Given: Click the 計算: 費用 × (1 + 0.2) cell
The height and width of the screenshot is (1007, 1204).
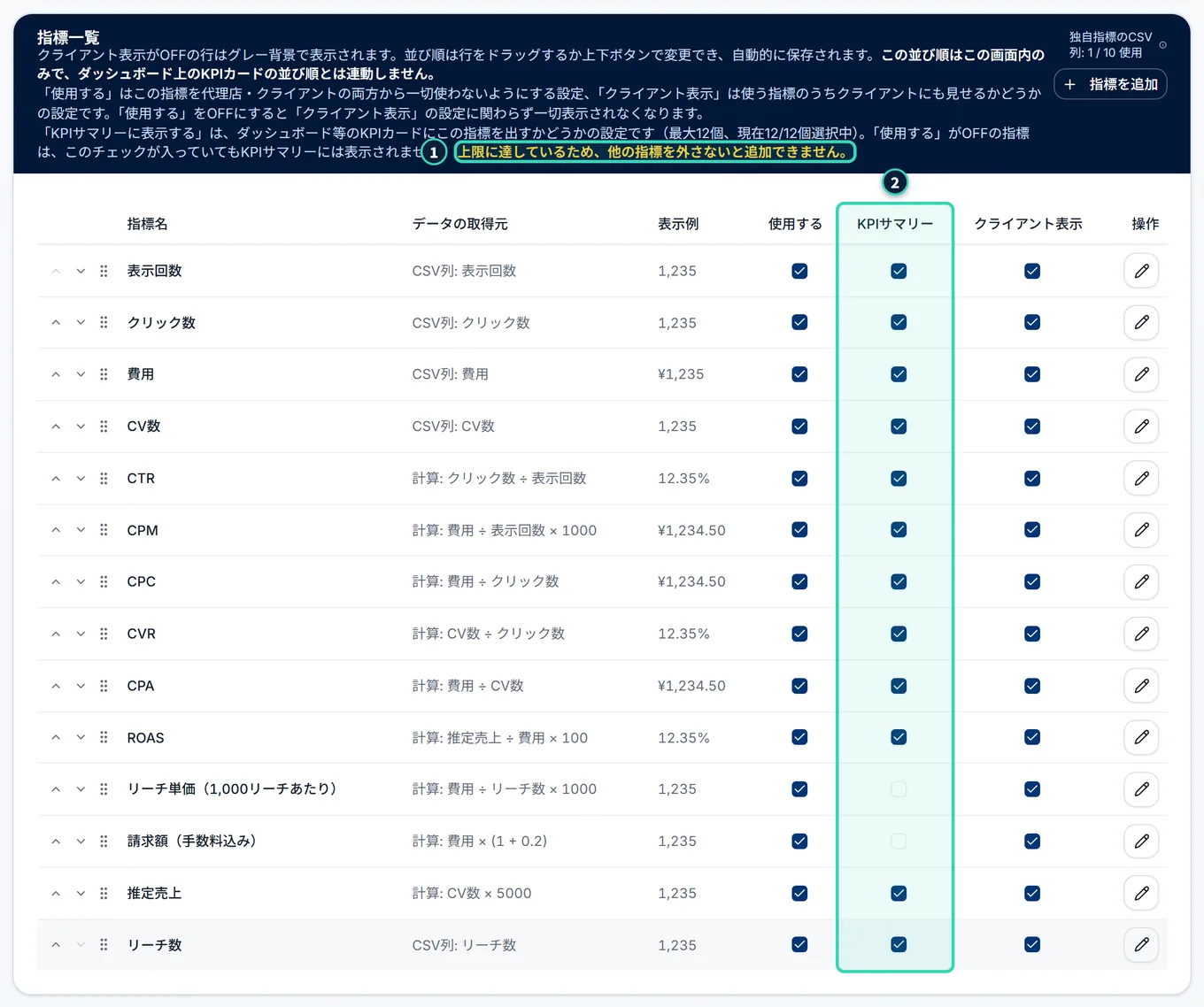Looking at the screenshot, I should tap(479, 841).
